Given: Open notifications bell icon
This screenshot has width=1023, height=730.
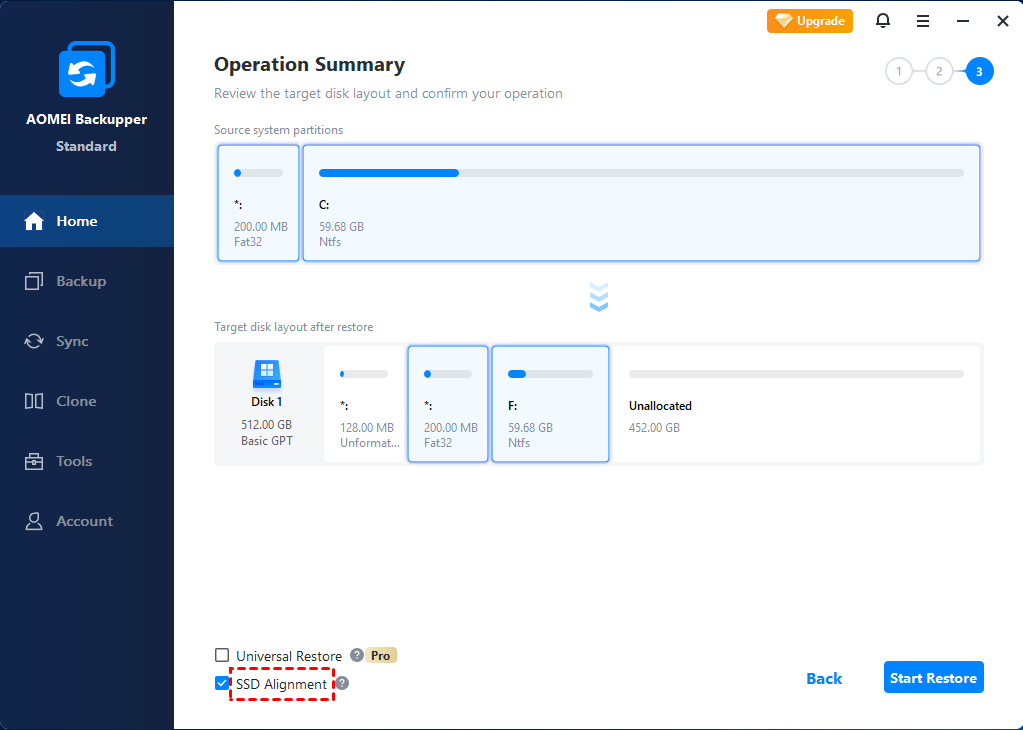Looking at the screenshot, I should pyautogui.click(x=883, y=21).
